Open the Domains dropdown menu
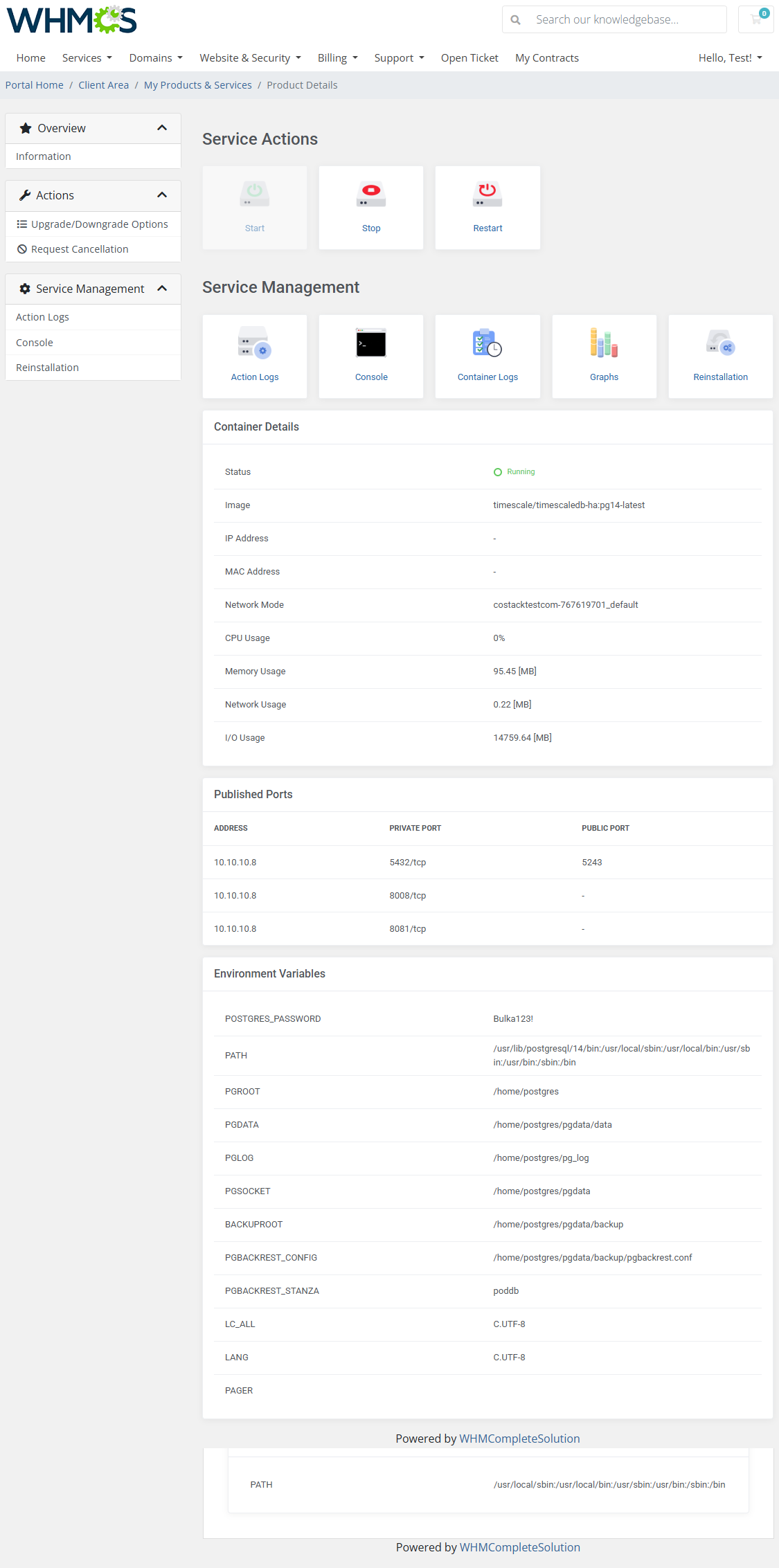The image size is (779, 1568). [x=156, y=58]
